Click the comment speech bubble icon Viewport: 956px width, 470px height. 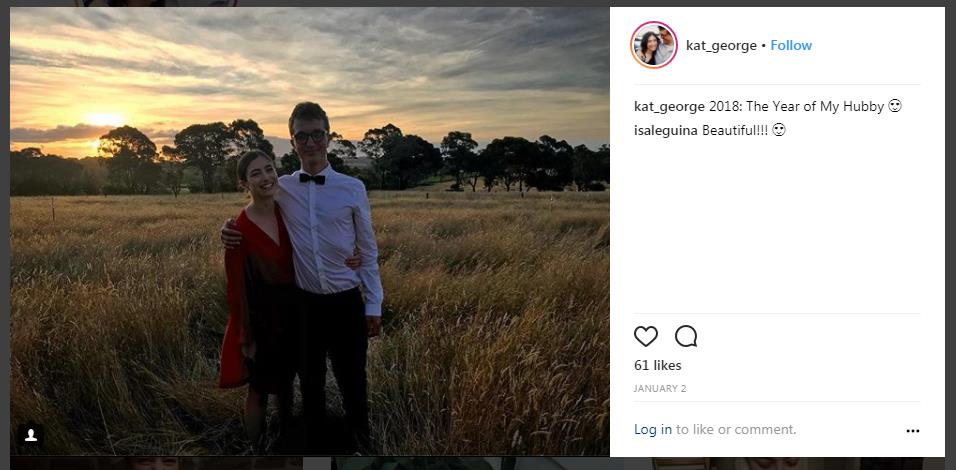pyautogui.click(x=686, y=336)
